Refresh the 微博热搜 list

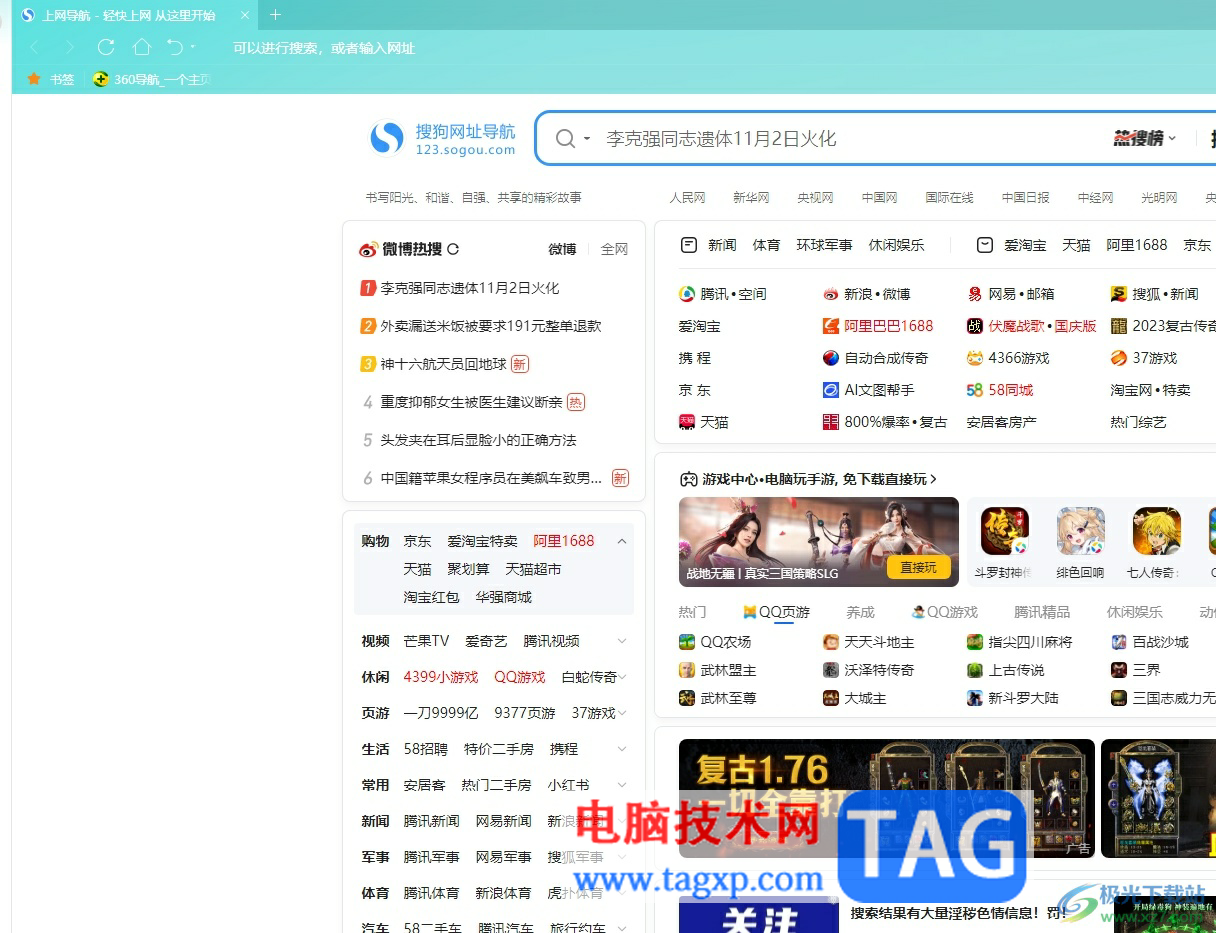[453, 249]
